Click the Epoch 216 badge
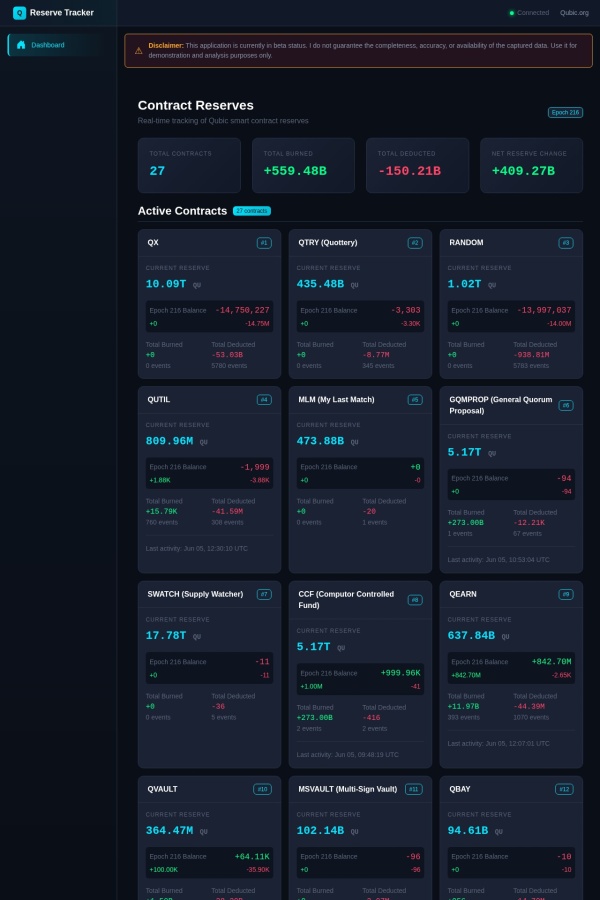The height and width of the screenshot is (900, 600). click(565, 112)
